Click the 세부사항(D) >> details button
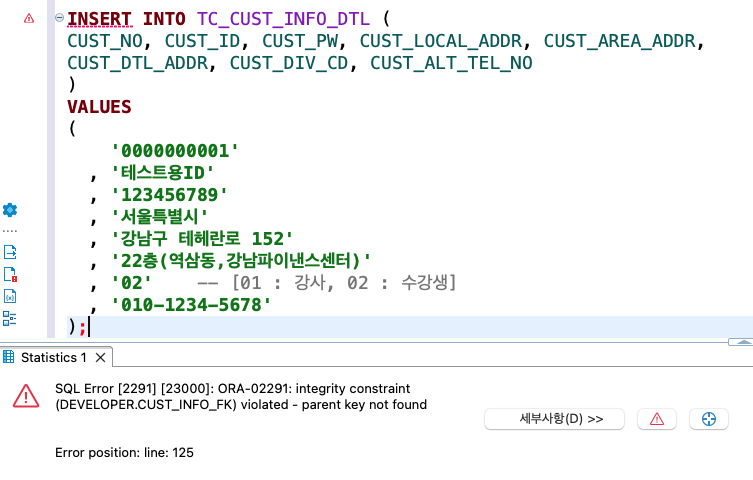The height and width of the screenshot is (480, 753). pyautogui.click(x=554, y=419)
